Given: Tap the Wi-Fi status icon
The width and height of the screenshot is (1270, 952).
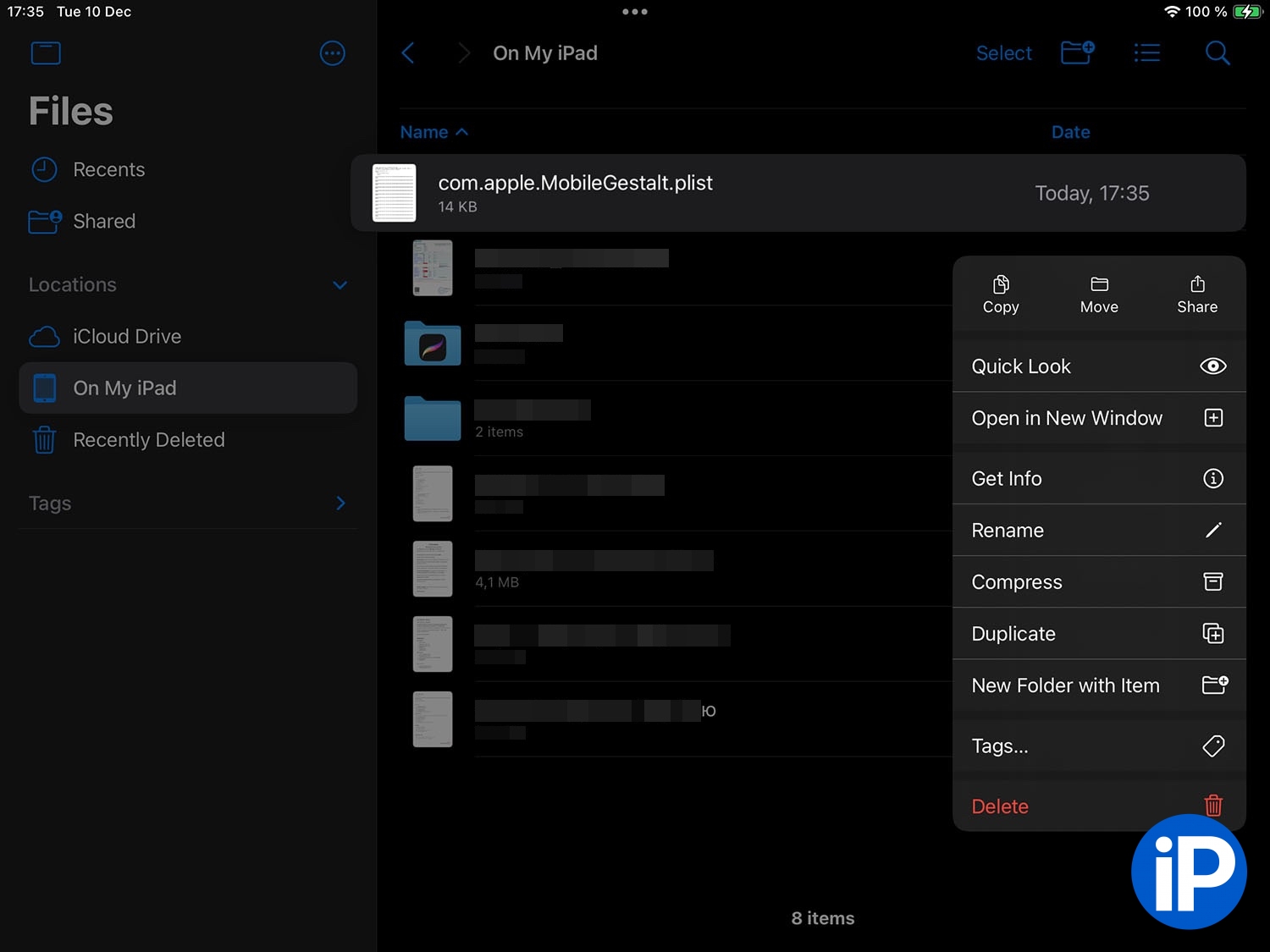Looking at the screenshot, I should click(x=1172, y=12).
